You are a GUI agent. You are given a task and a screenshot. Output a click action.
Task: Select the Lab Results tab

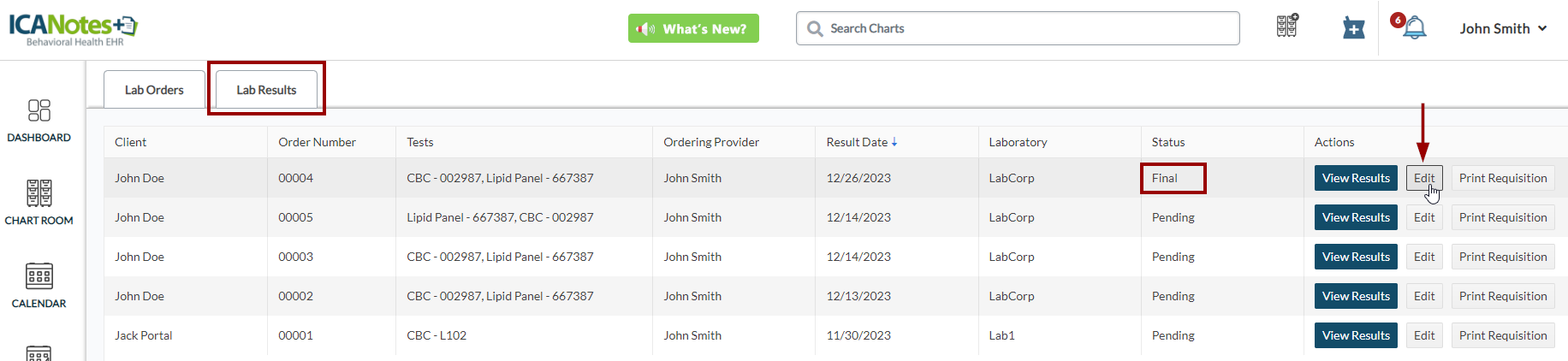tap(266, 90)
